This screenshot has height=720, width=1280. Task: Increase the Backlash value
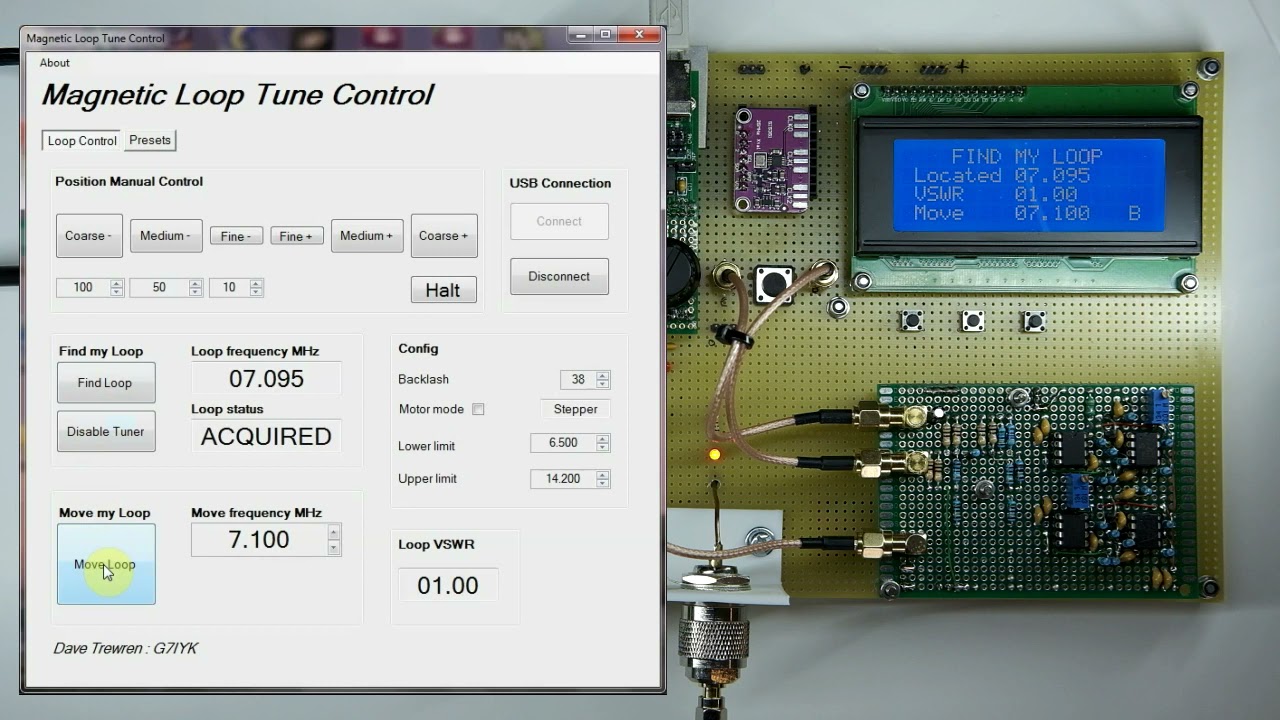603,376
